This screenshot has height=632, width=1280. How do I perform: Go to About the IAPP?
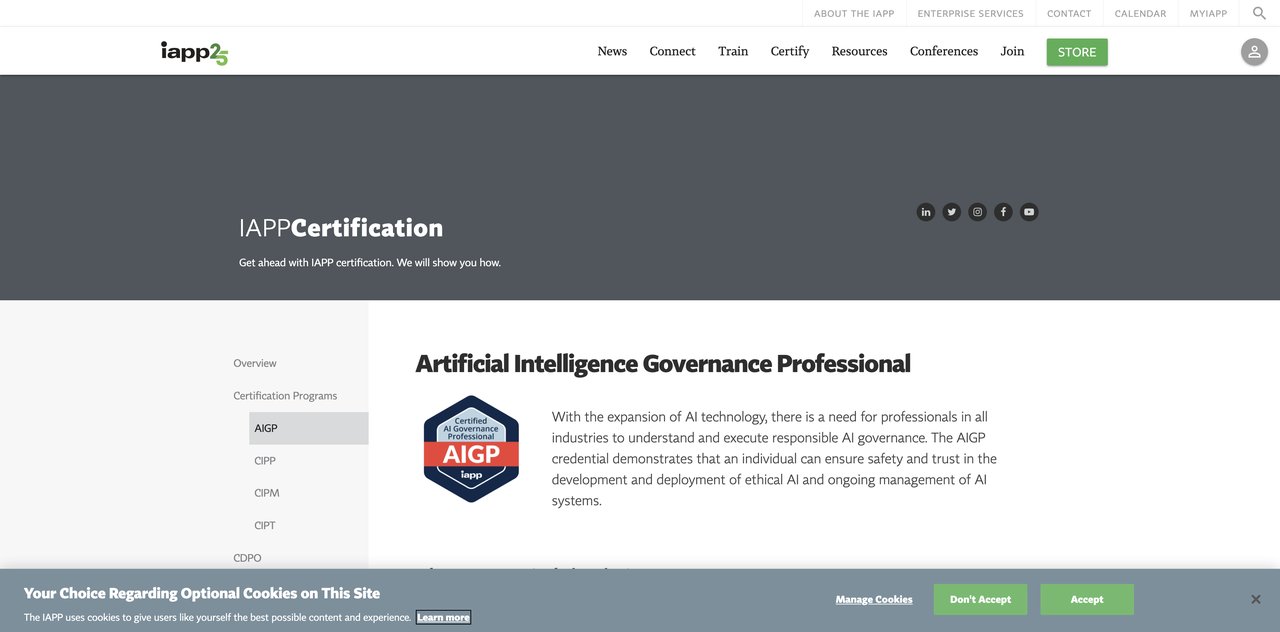tap(853, 14)
